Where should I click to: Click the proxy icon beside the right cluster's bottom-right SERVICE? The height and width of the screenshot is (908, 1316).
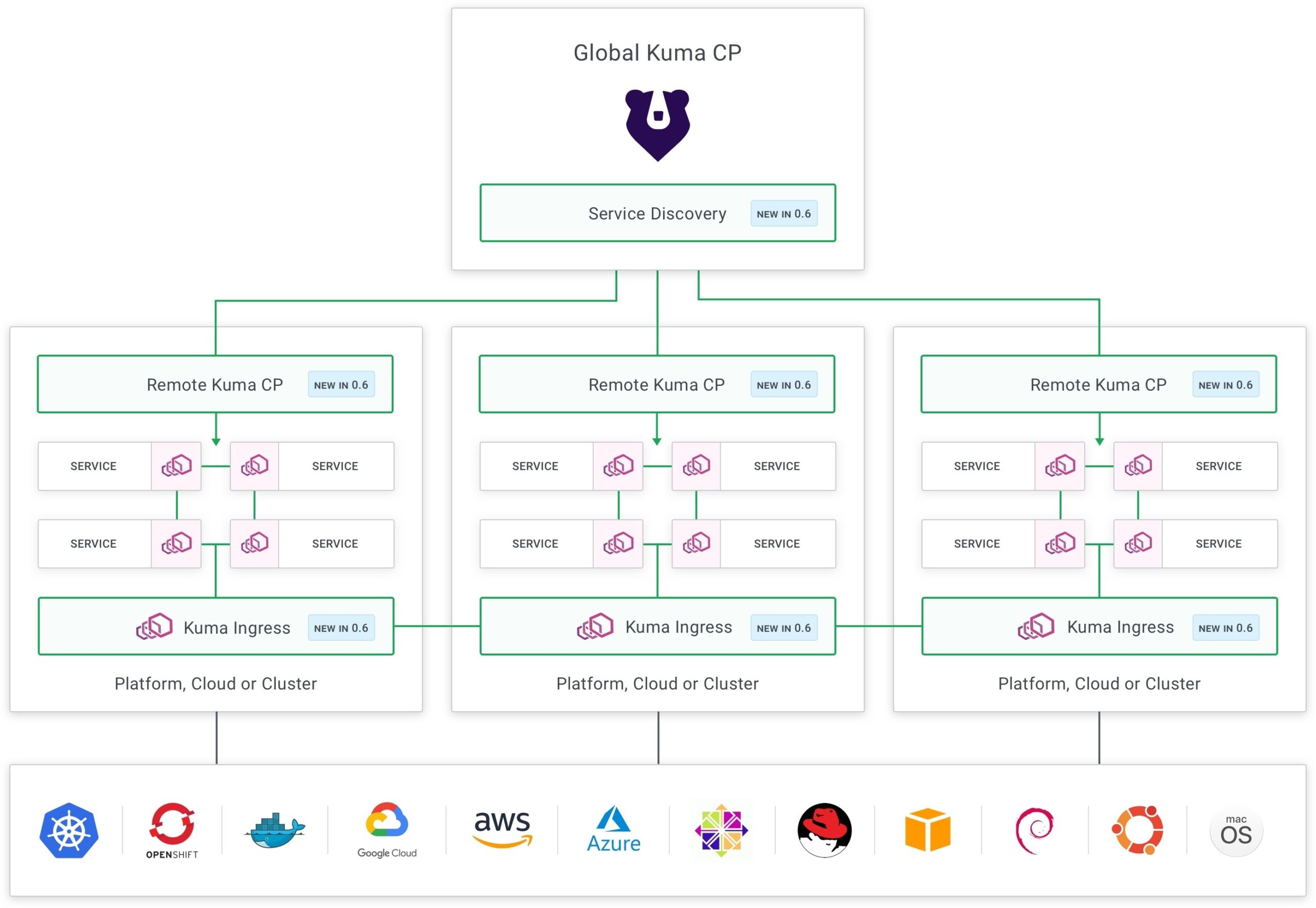1138,544
